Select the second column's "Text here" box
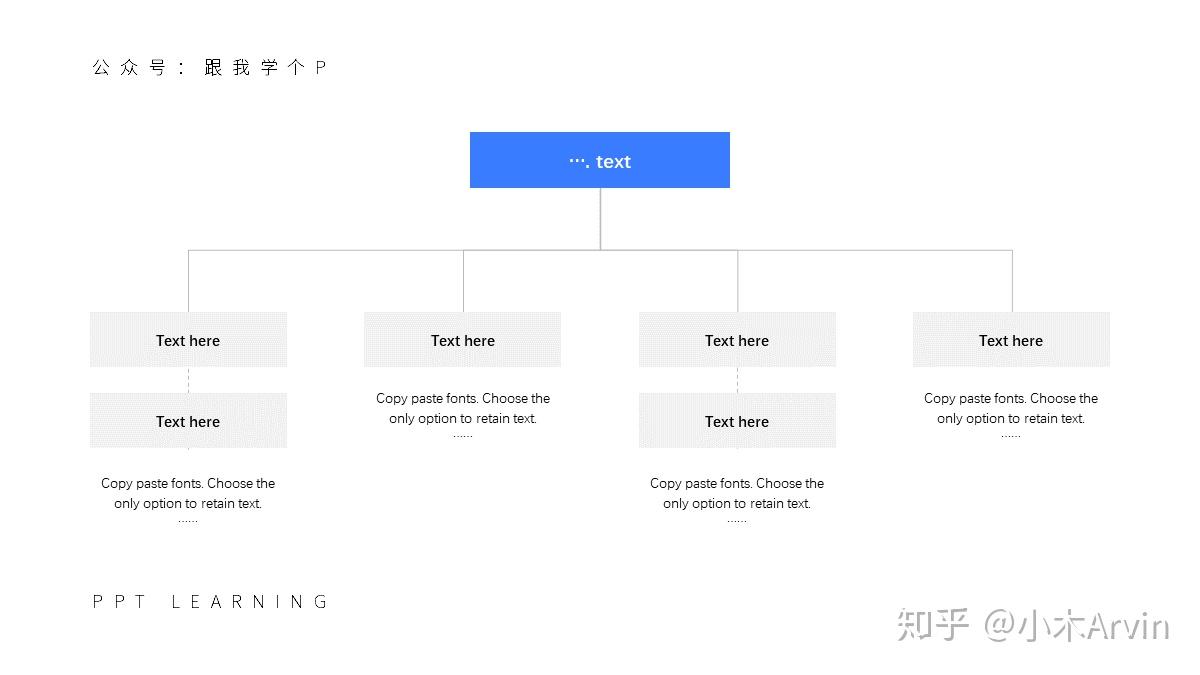Screen dimensions: 1200x675 coord(462,340)
